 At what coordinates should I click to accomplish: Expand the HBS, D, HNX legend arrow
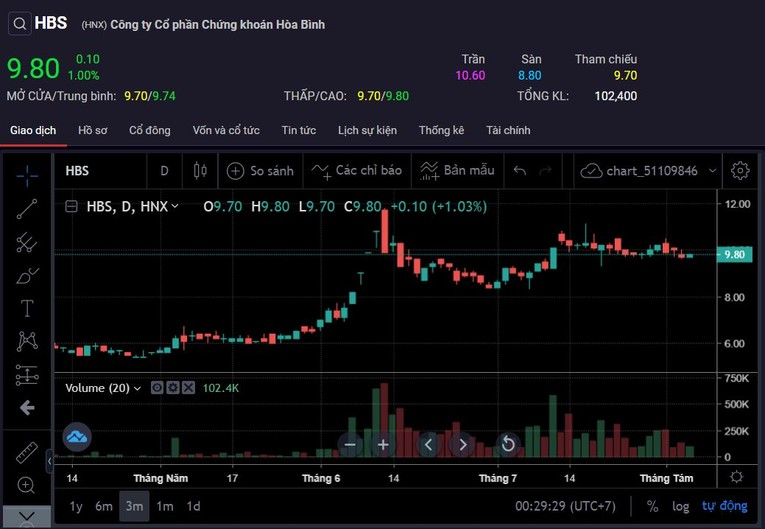(x=175, y=207)
